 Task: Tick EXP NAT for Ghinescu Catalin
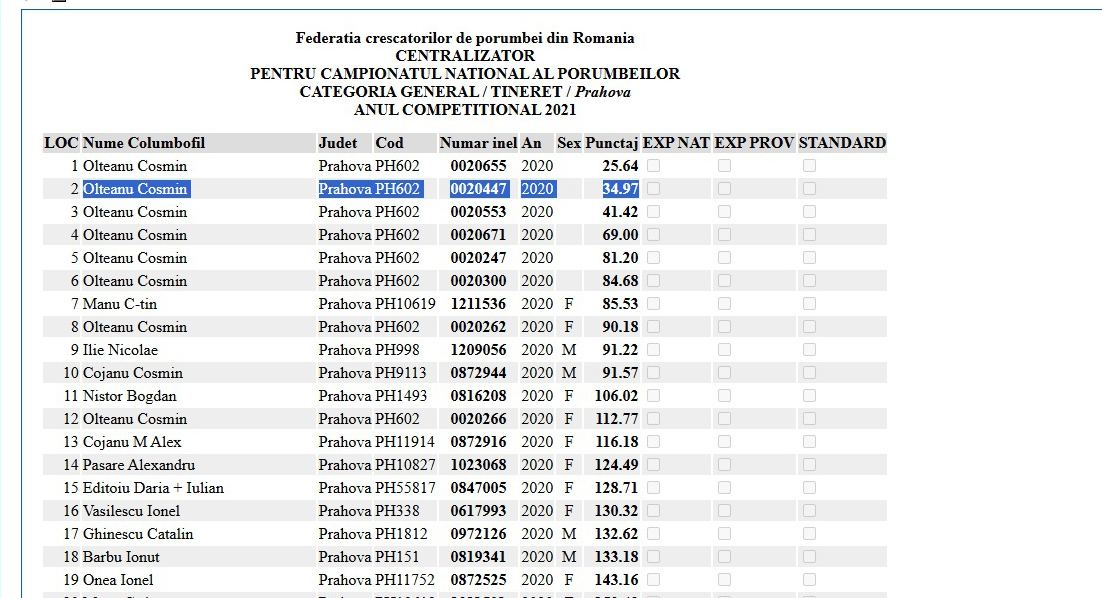tap(653, 534)
